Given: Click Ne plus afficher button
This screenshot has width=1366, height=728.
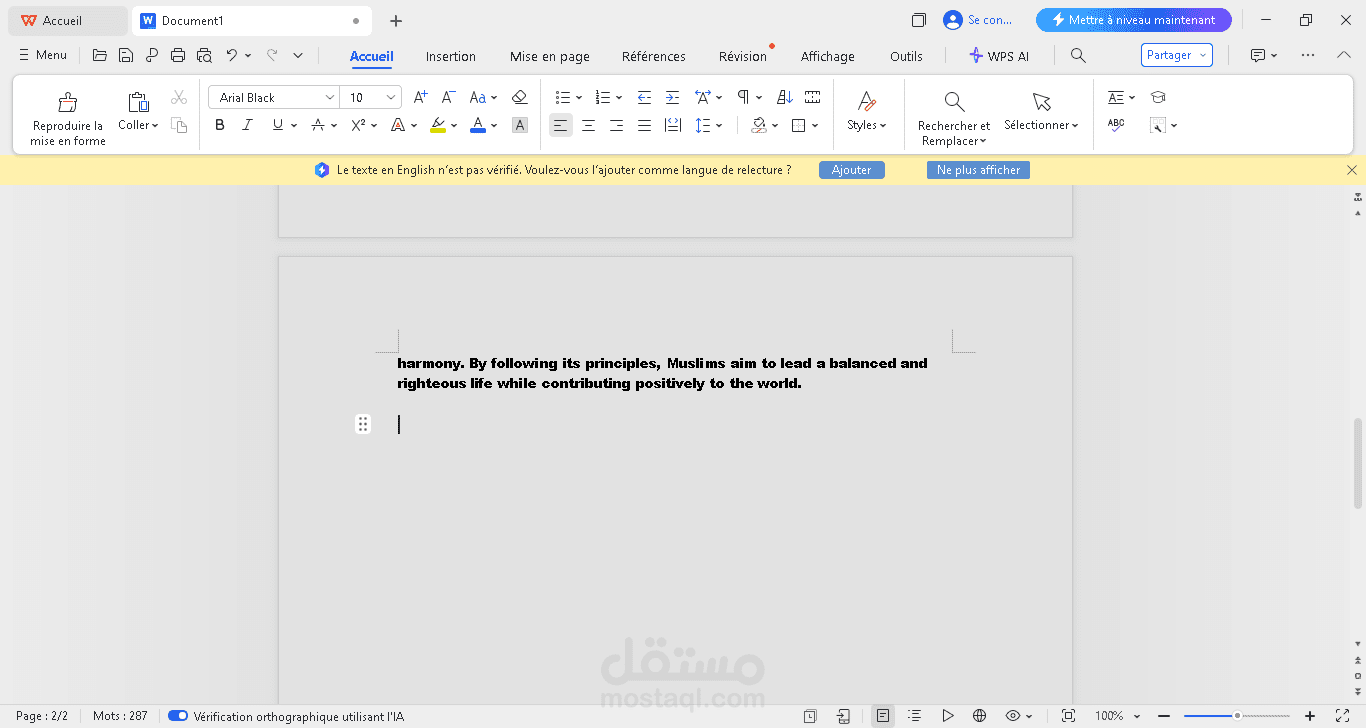Looking at the screenshot, I should (978, 170).
